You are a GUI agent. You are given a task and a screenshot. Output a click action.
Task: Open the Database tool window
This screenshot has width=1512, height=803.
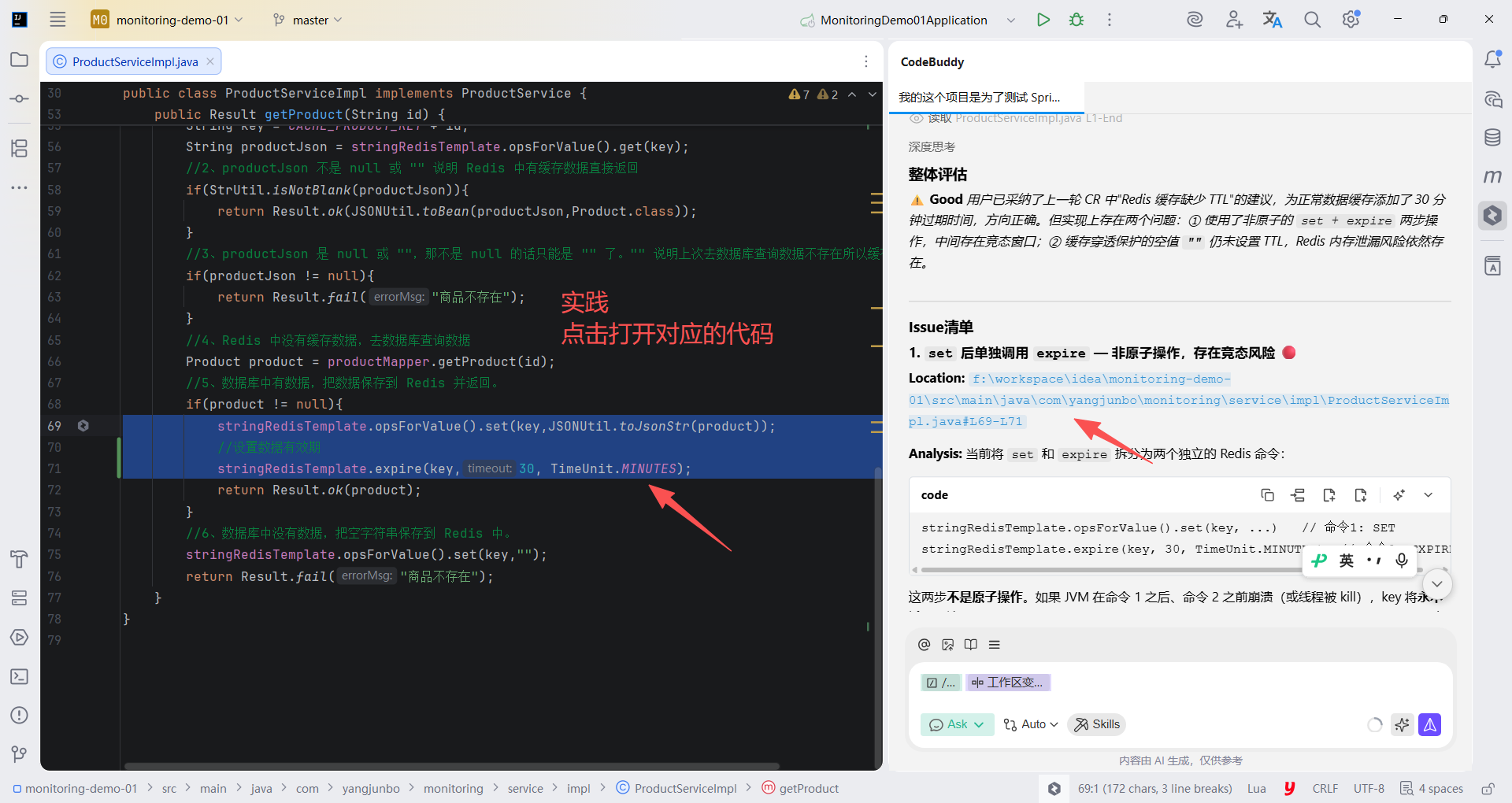1492,138
